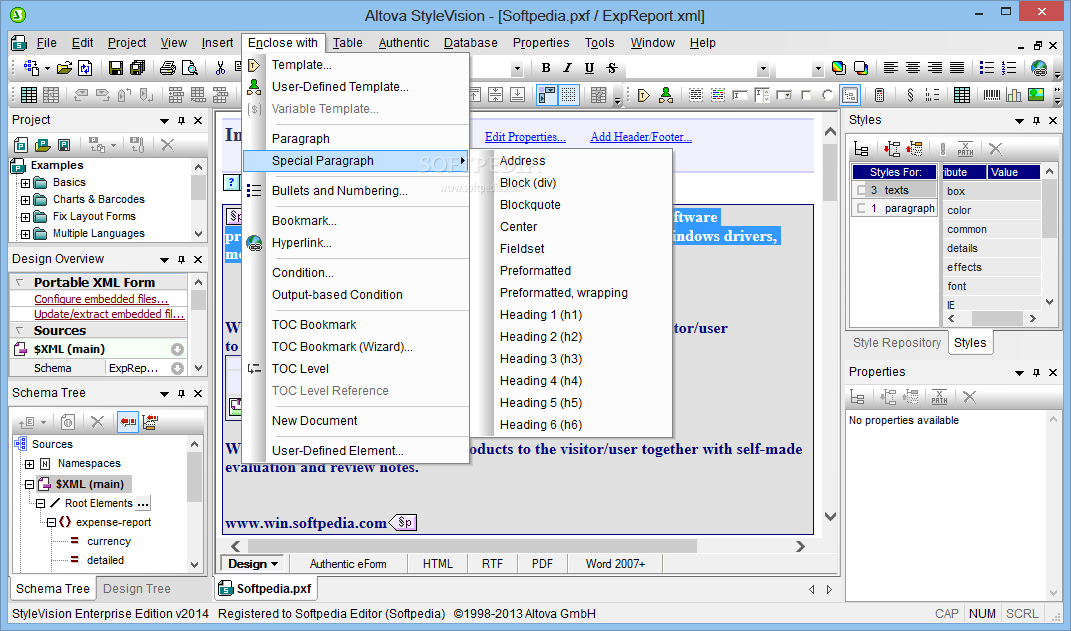Open the Table menu
The height and width of the screenshot is (631, 1071).
tap(348, 42)
